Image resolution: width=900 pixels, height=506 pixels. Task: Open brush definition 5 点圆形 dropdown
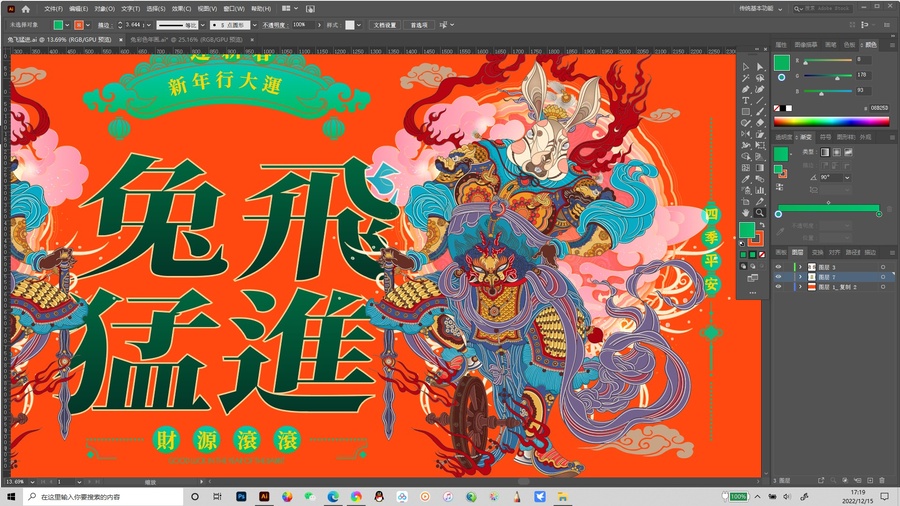pyautogui.click(x=254, y=25)
